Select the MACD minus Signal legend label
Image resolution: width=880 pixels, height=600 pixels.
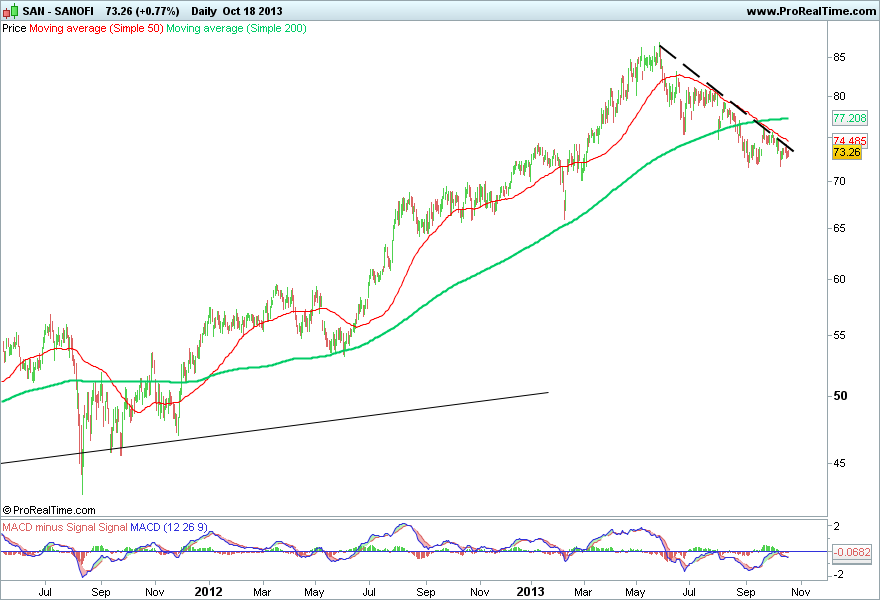[49, 527]
